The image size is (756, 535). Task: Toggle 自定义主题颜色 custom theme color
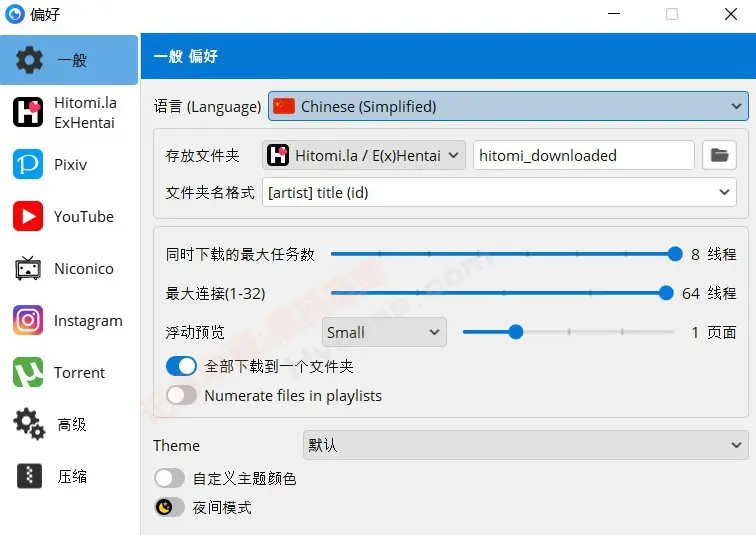[x=169, y=478]
